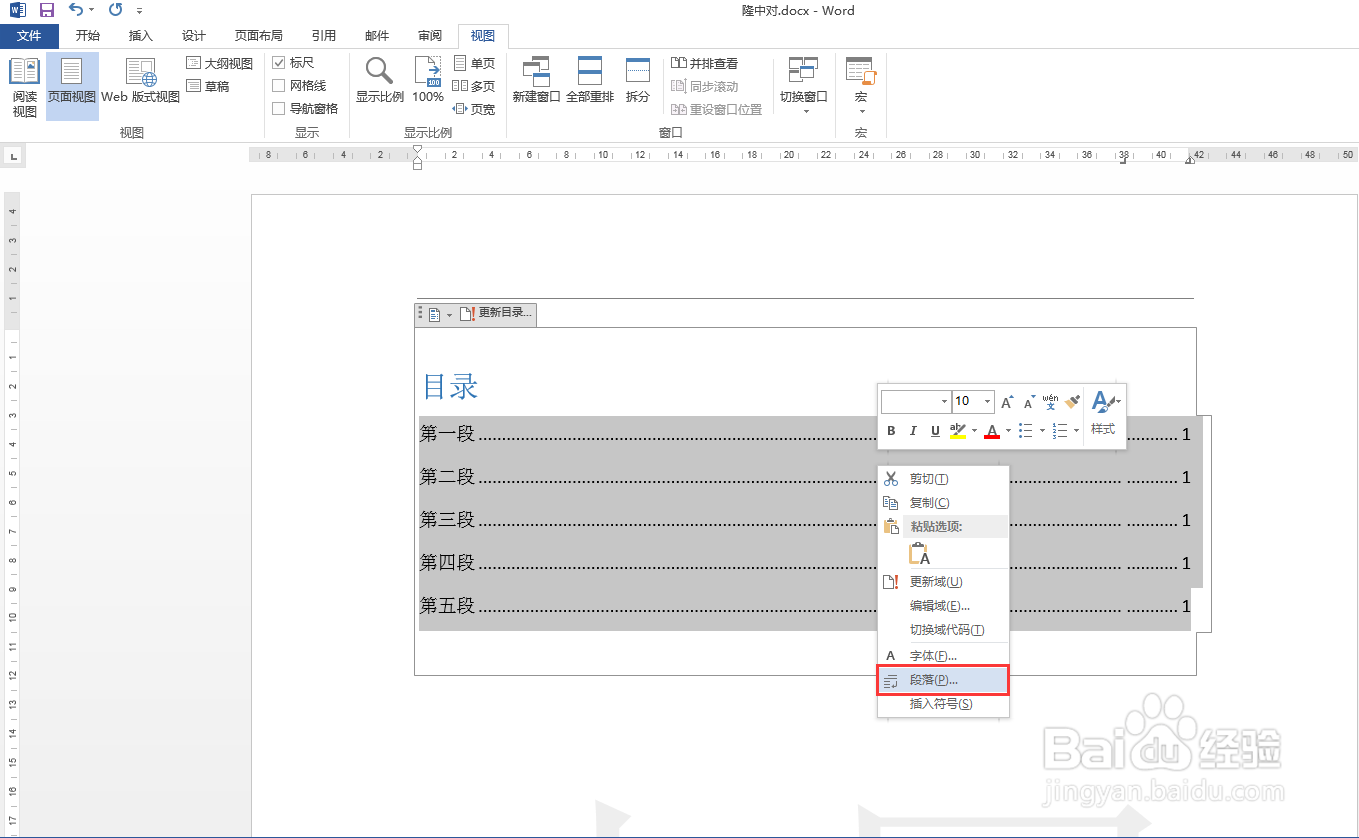This screenshot has height=838, width=1359.
Task: Click Italic in the mini toolbar
Action: (913, 431)
